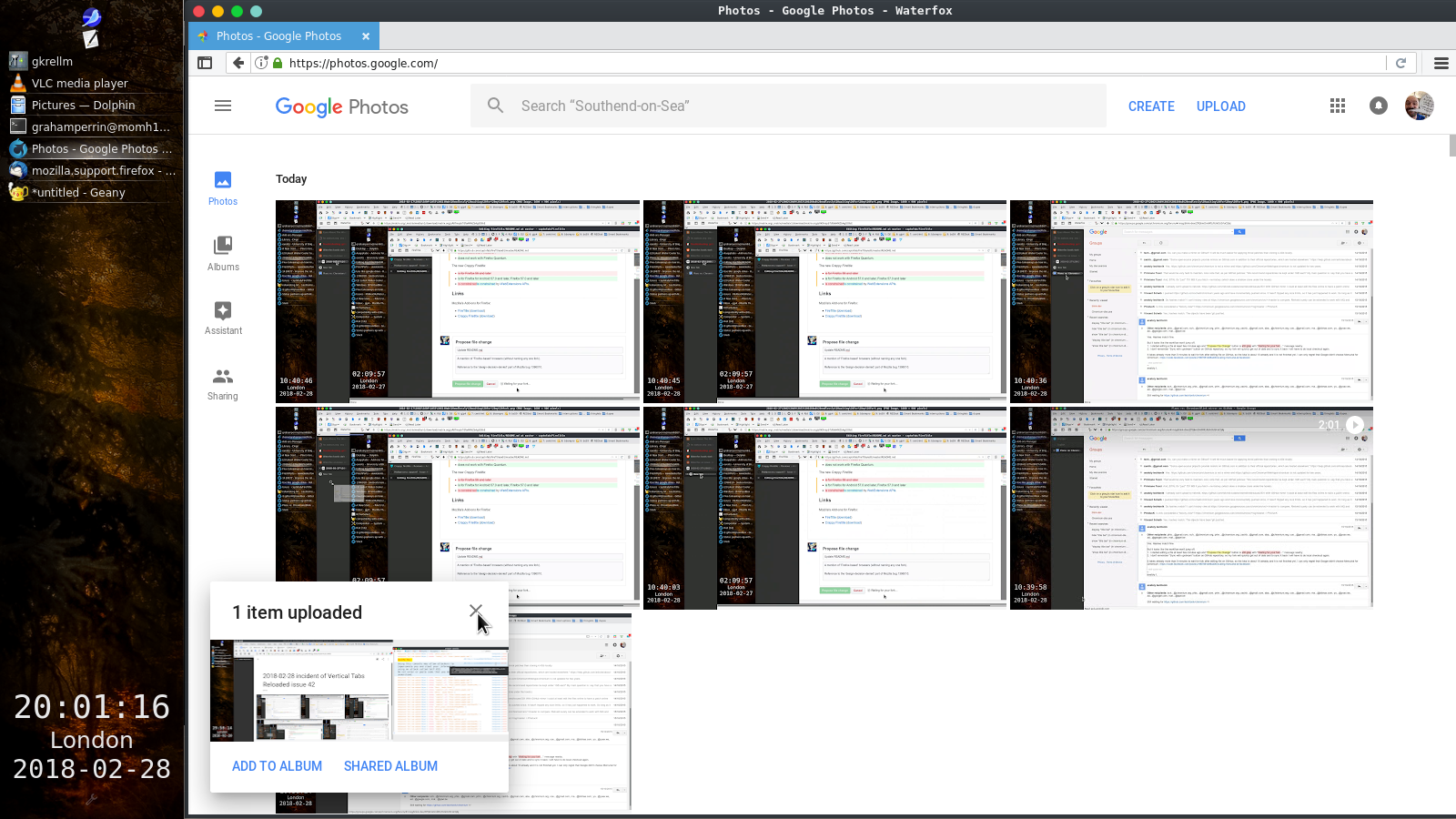The height and width of the screenshot is (819, 1456).
Task: Click the Google apps grid icon
Action: pyautogui.click(x=1337, y=106)
